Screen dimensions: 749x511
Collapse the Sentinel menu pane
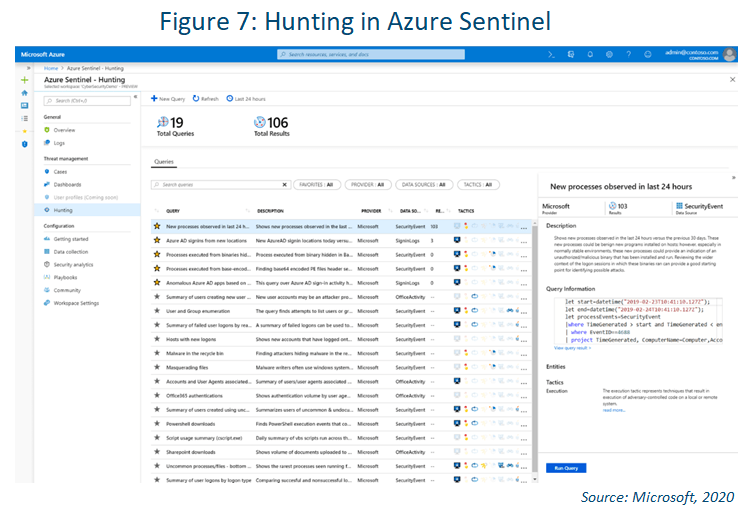click(x=136, y=97)
